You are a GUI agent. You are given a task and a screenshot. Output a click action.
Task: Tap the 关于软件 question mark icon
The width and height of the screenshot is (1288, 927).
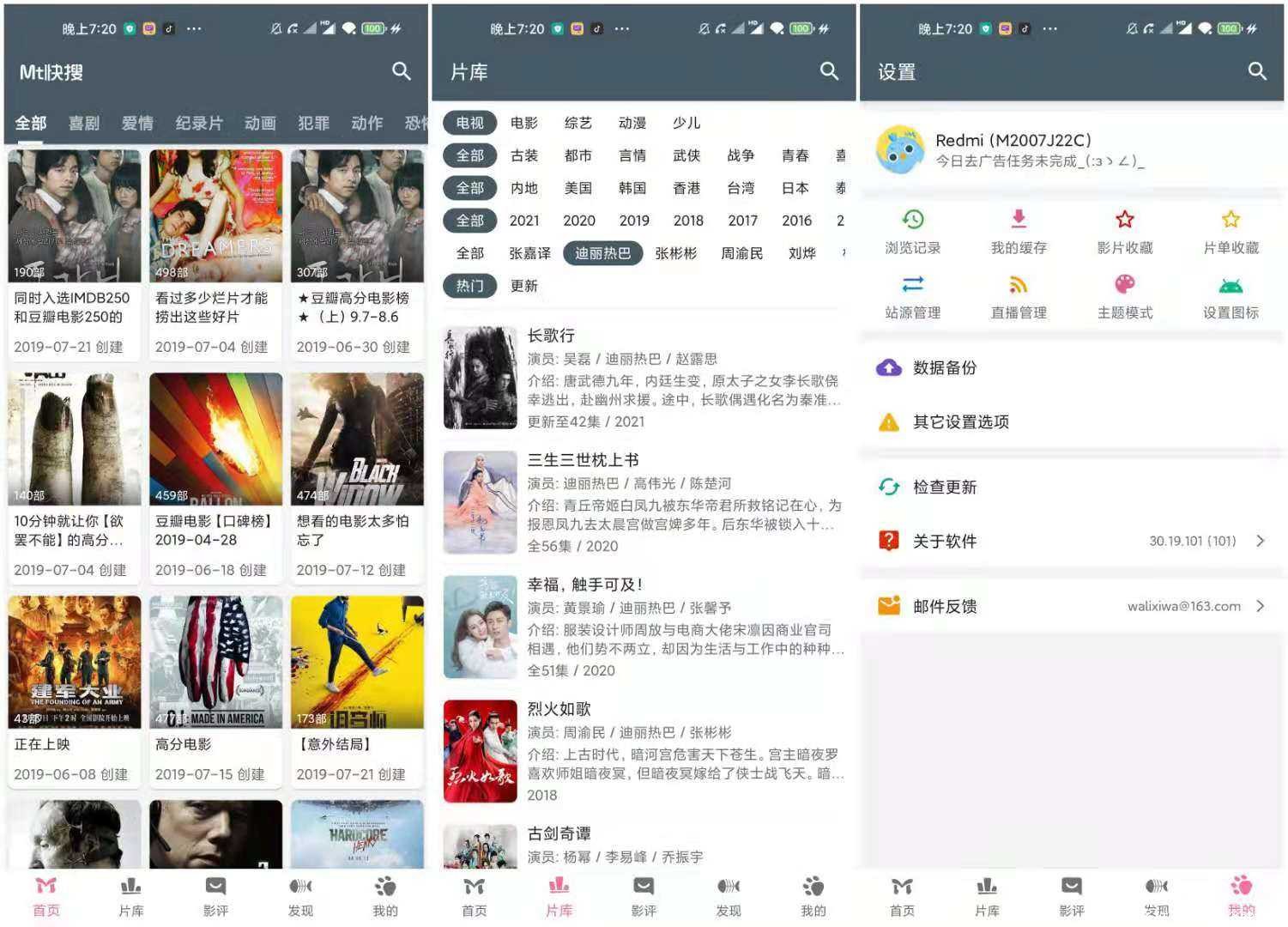click(x=889, y=541)
